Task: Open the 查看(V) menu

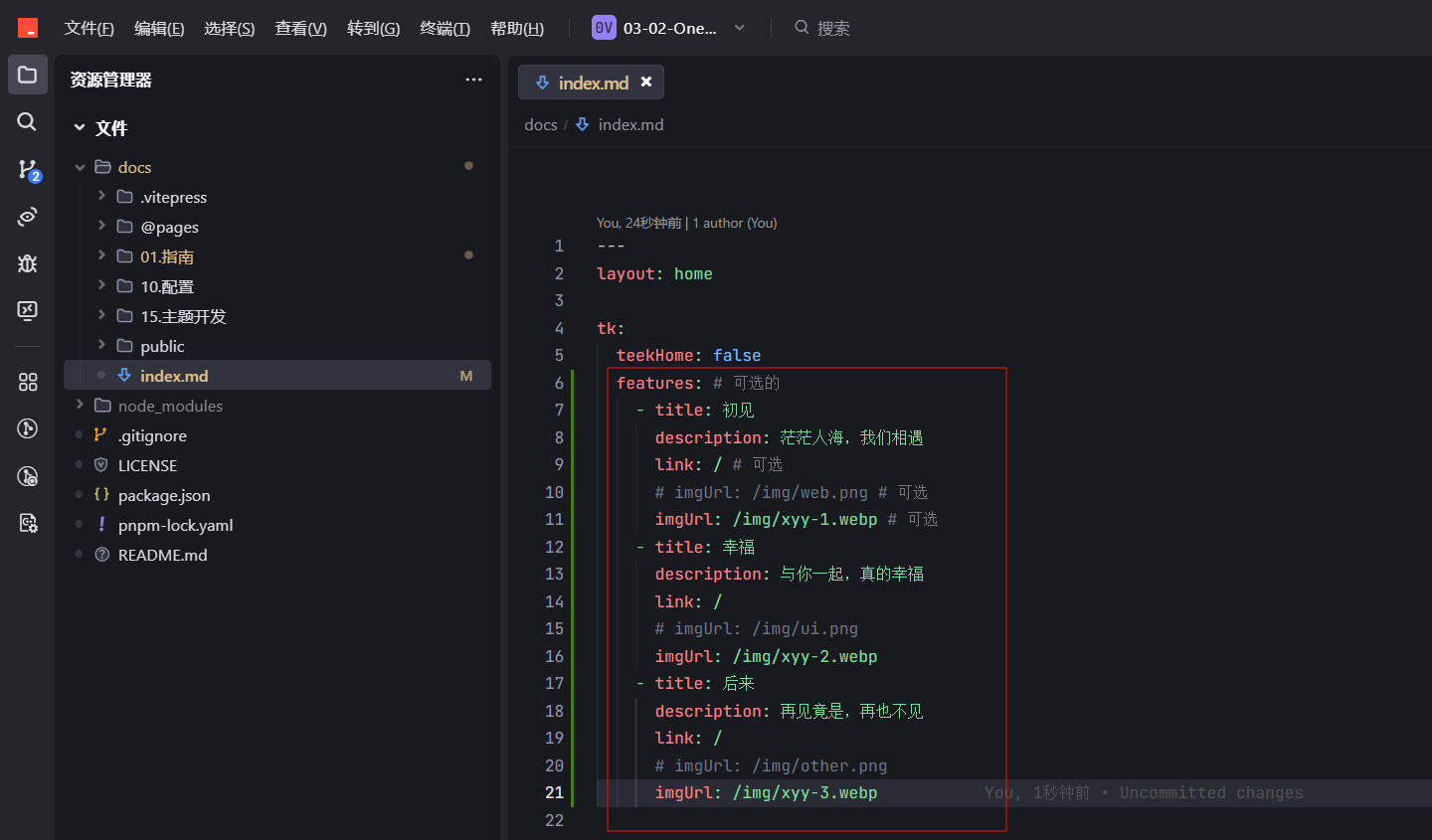Action: click(x=300, y=28)
